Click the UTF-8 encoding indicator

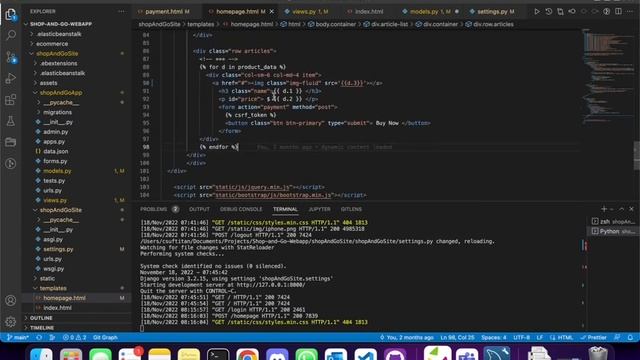tap(522, 338)
